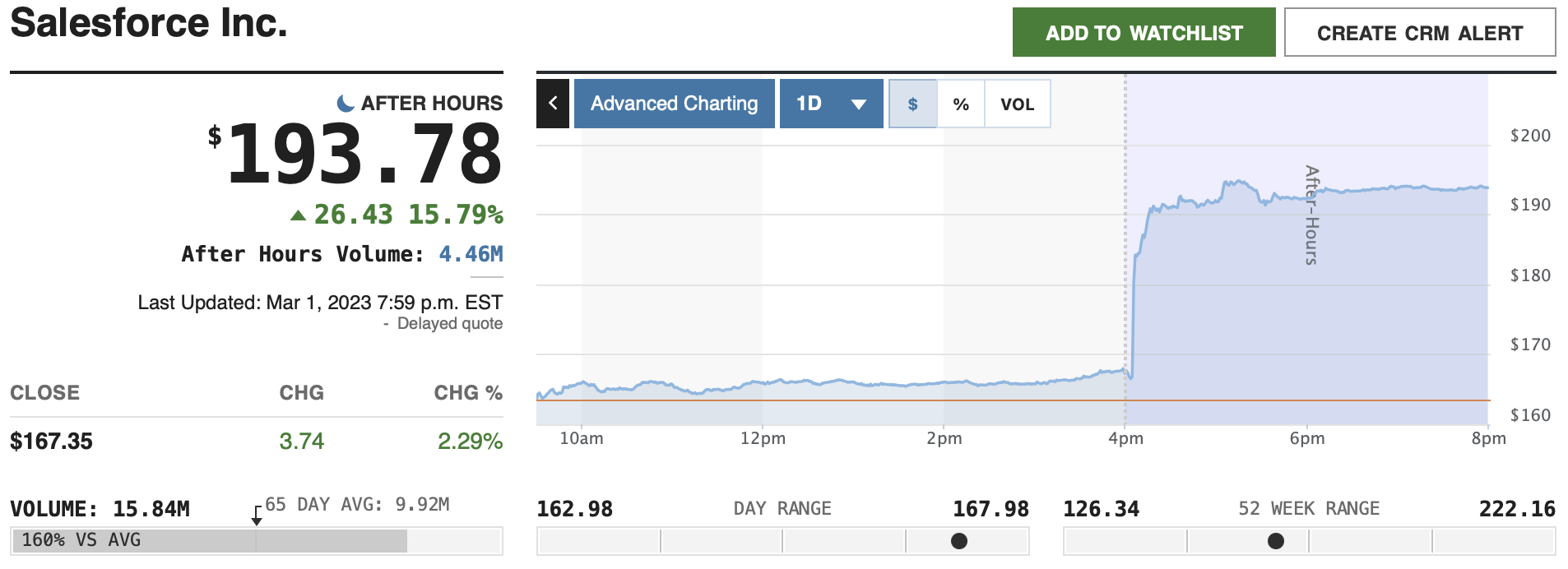Click the green up-triangle change indicator
This screenshot has height=569, width=1568.
(298, 215)
